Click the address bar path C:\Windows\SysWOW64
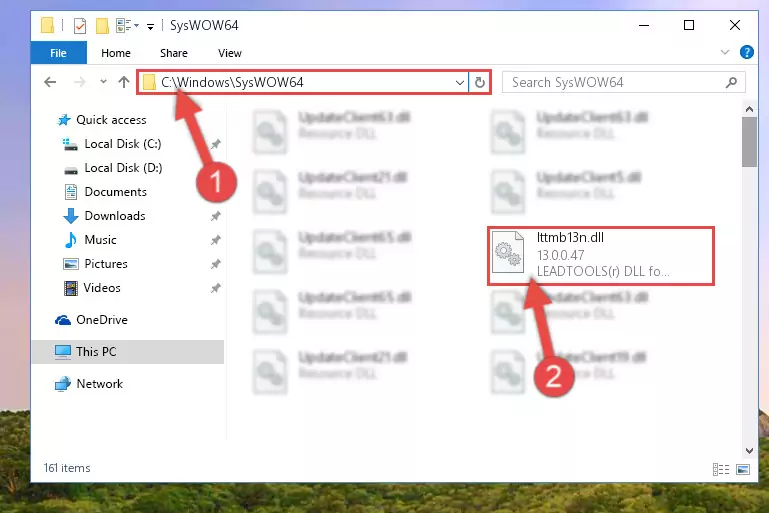 (232, 82)
